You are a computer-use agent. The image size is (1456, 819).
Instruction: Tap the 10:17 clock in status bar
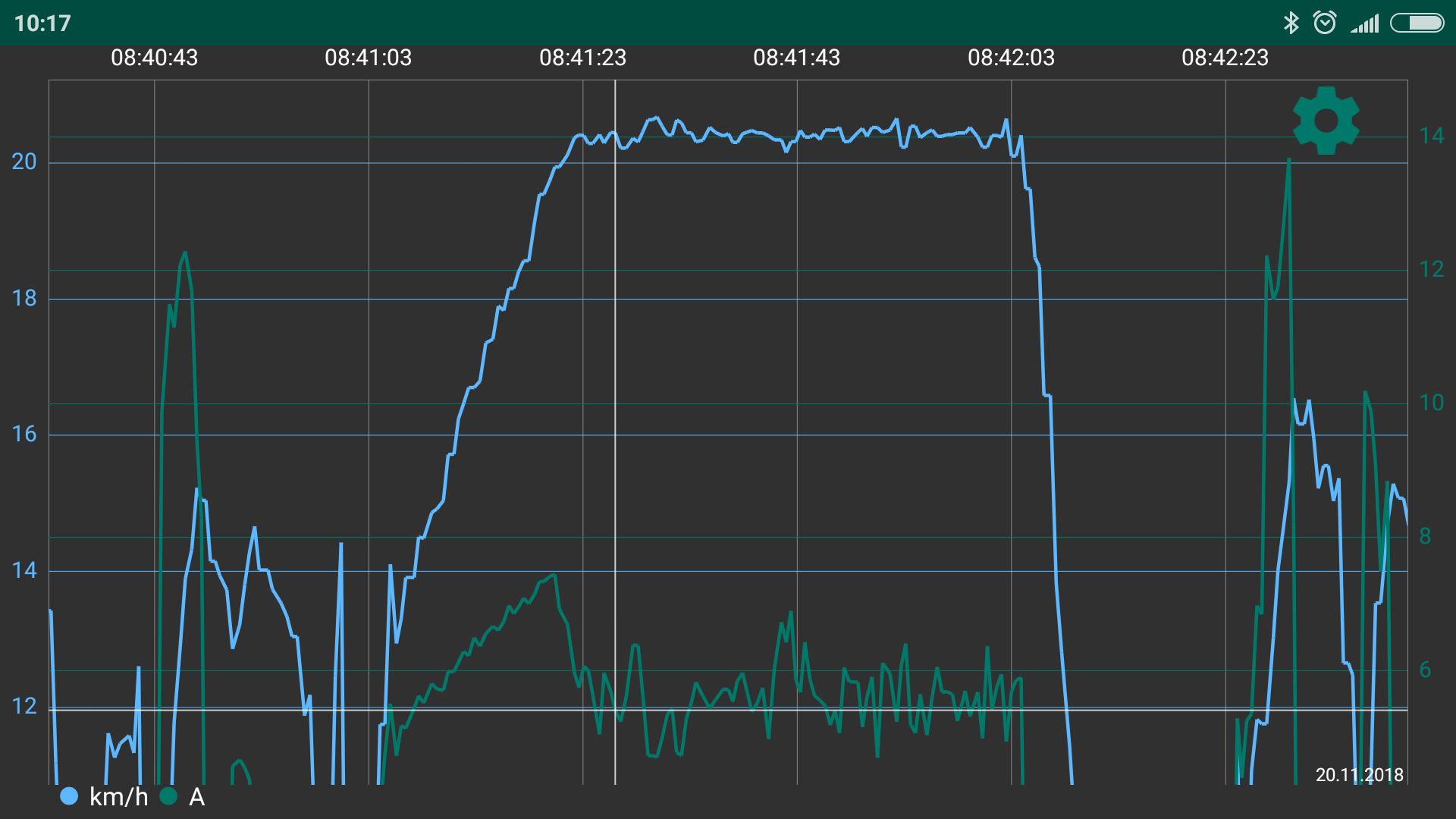pyautogui.click(x=42, y=24)
